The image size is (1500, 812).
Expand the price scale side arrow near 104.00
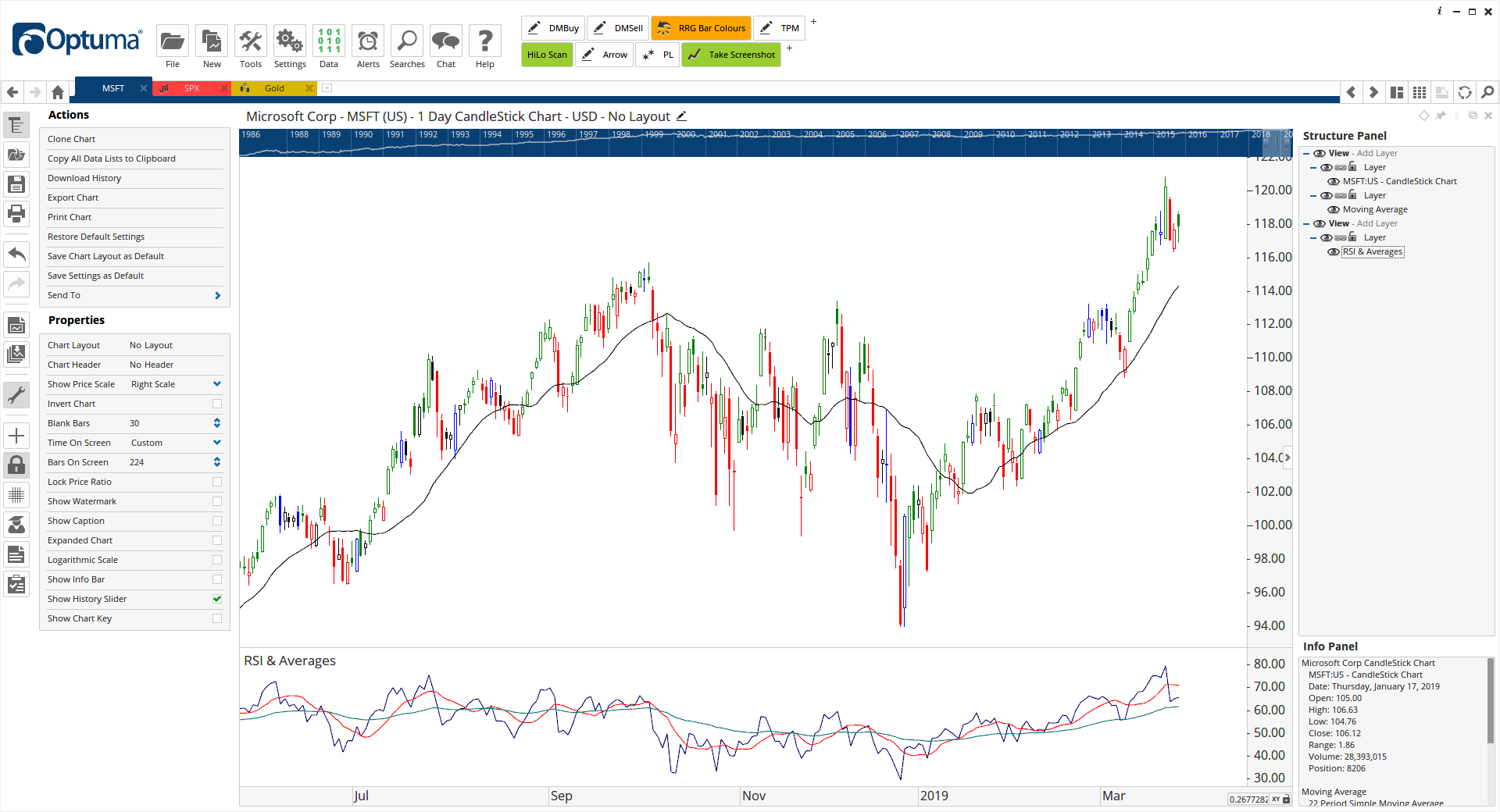point(1287,458)
